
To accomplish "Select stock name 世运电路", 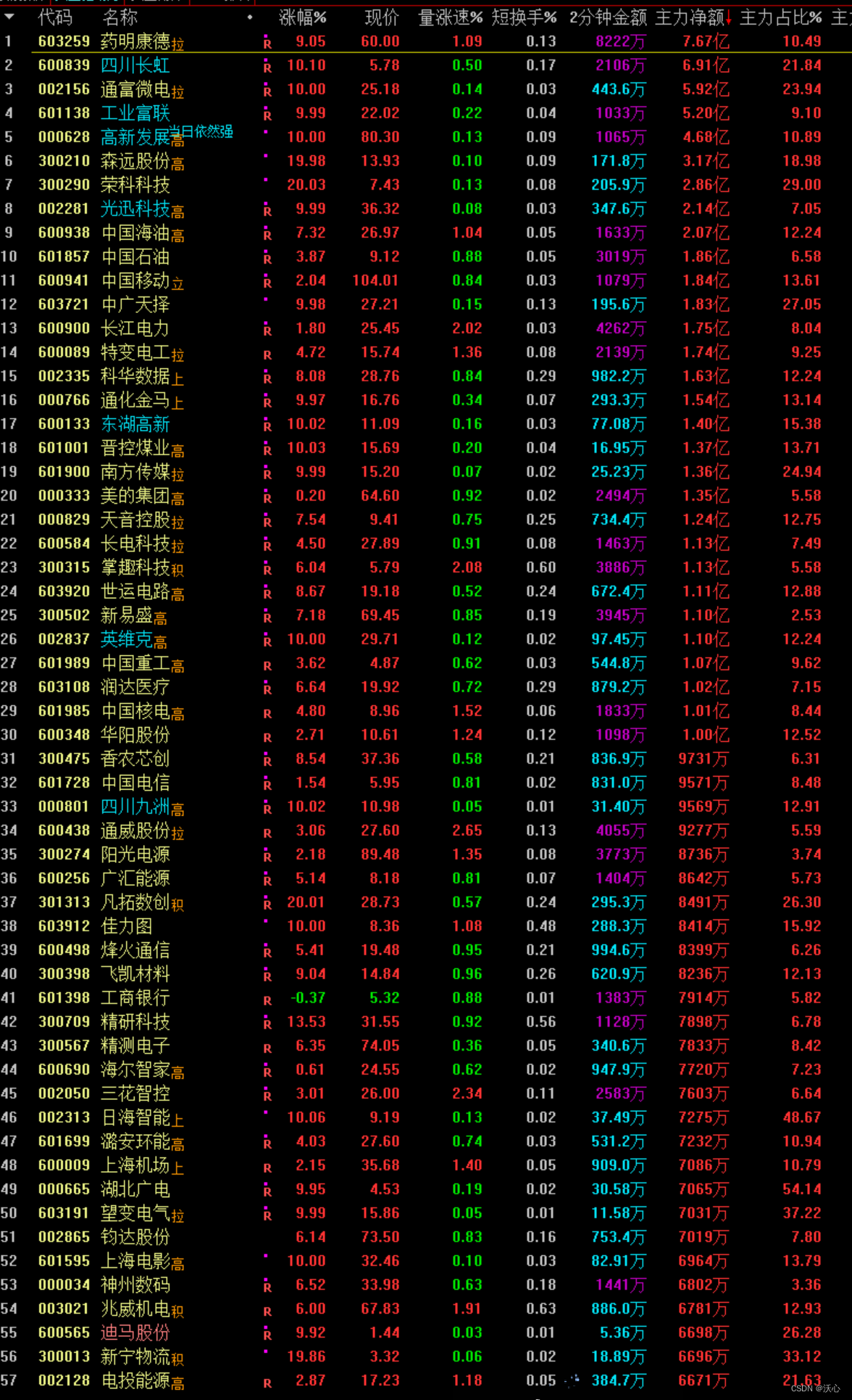I will pos(135,591).
